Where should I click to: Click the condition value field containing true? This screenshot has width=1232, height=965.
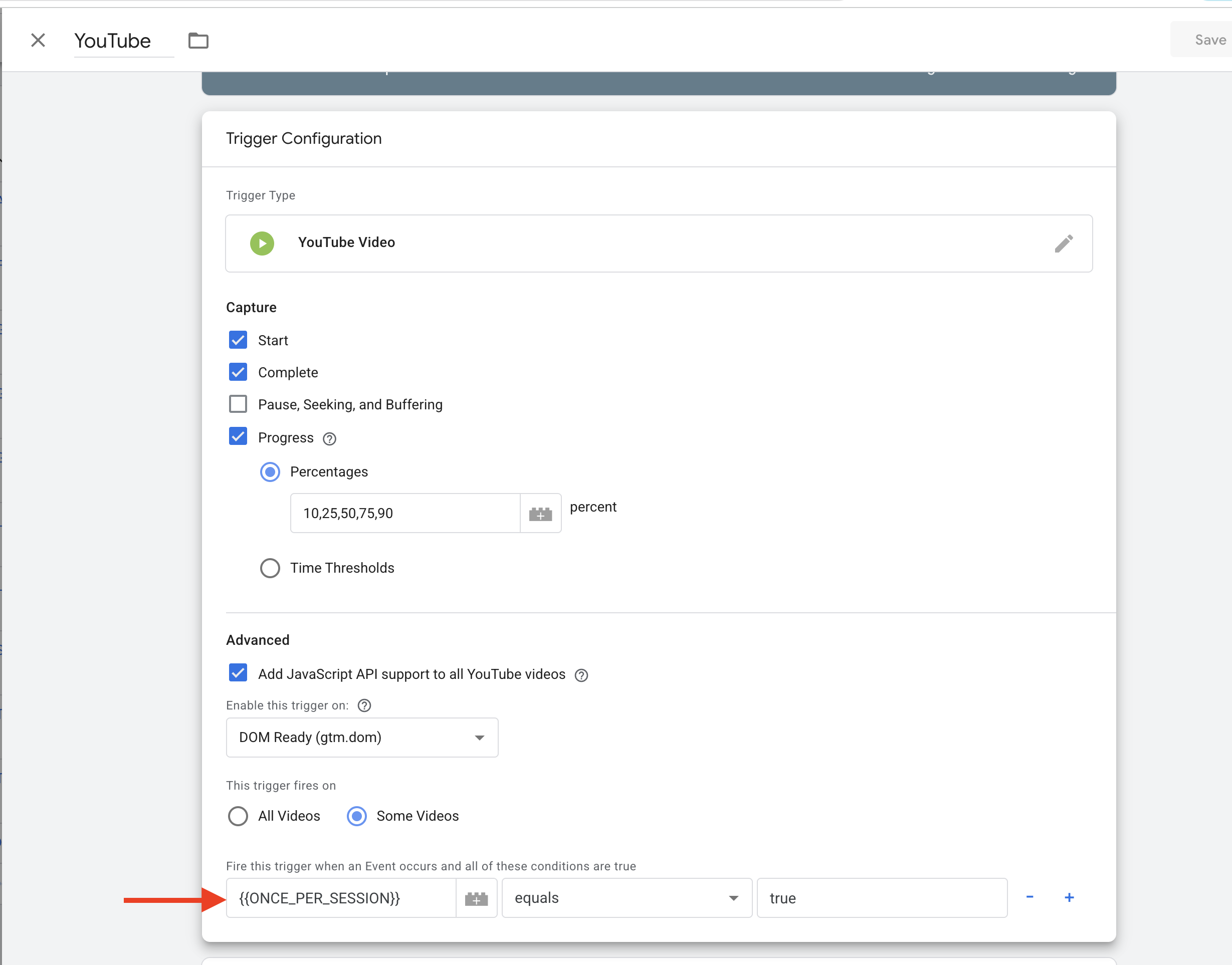coord(882,898)
